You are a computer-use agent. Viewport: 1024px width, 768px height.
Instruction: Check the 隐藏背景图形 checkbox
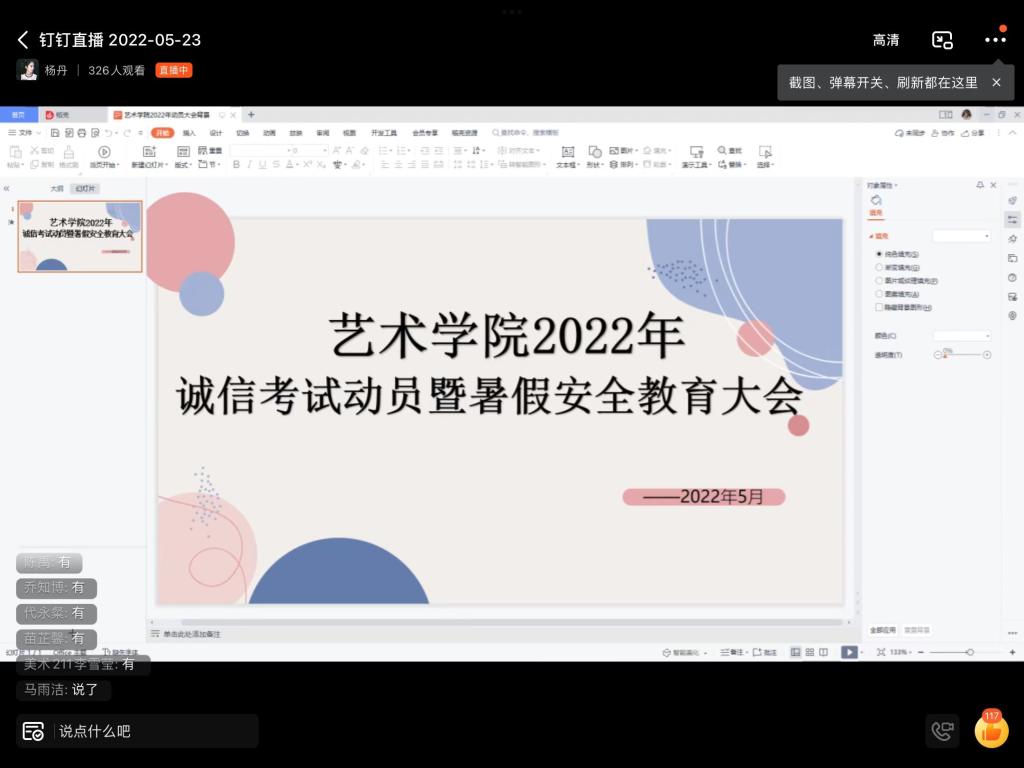(x=879, y=307)
